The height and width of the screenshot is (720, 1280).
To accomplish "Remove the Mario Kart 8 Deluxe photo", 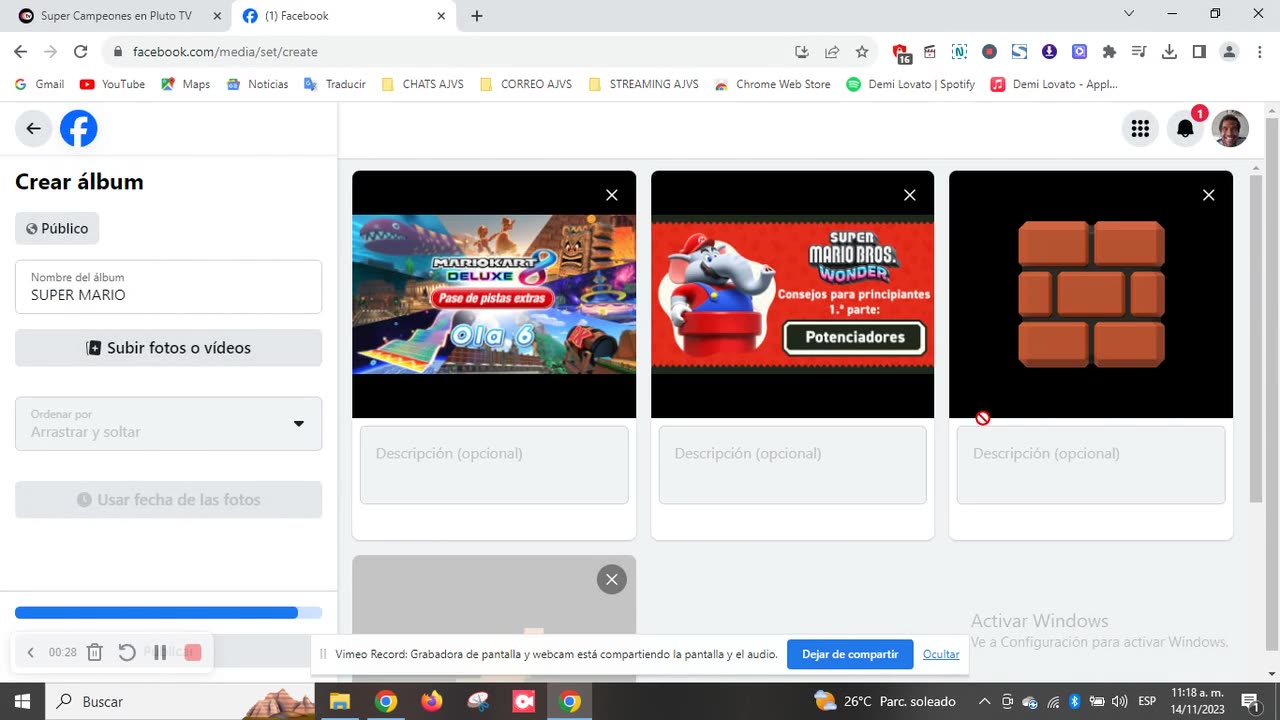I will (x=612, y=195).
